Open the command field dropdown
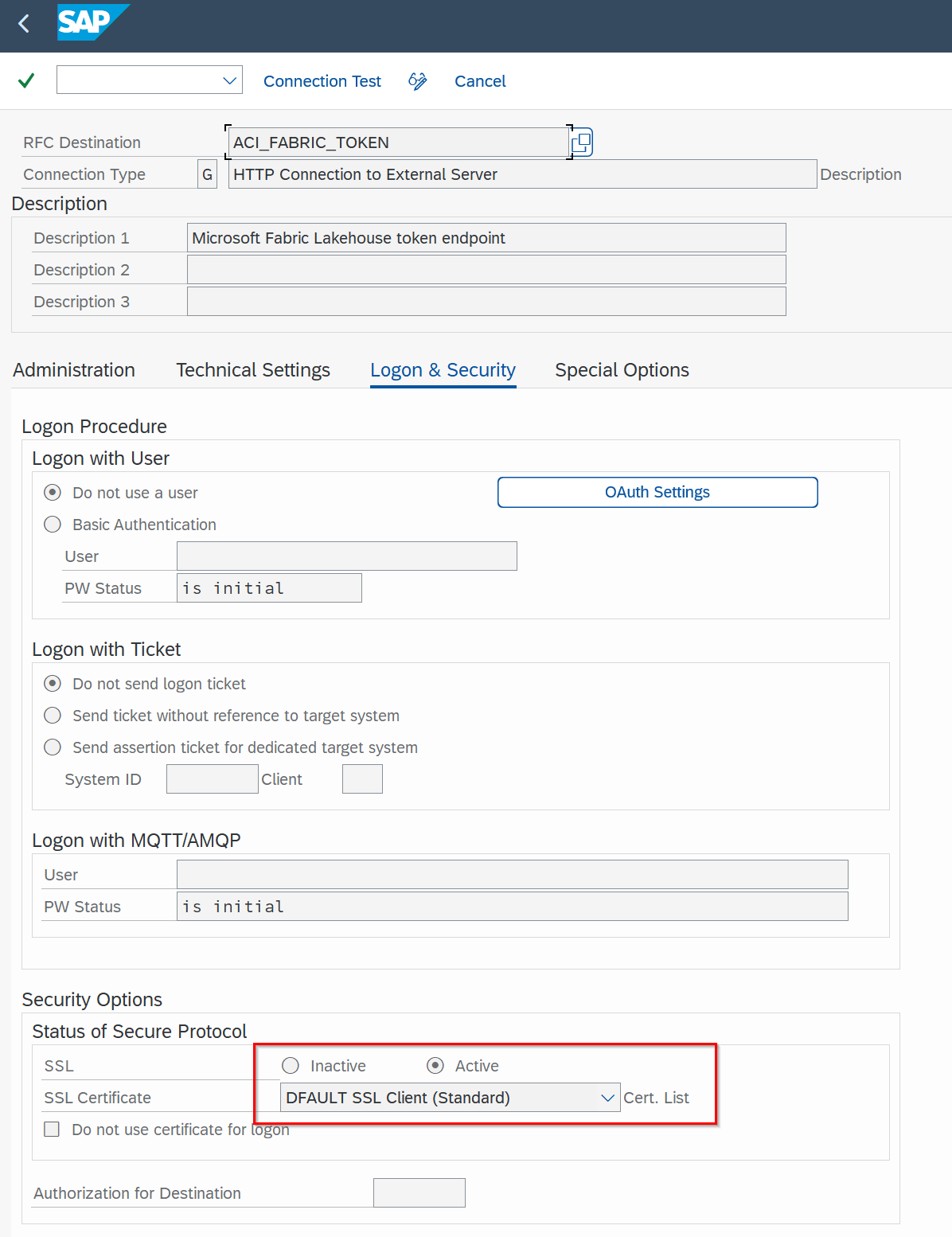Screen dimensions: 952x1237 pos(230,80)
